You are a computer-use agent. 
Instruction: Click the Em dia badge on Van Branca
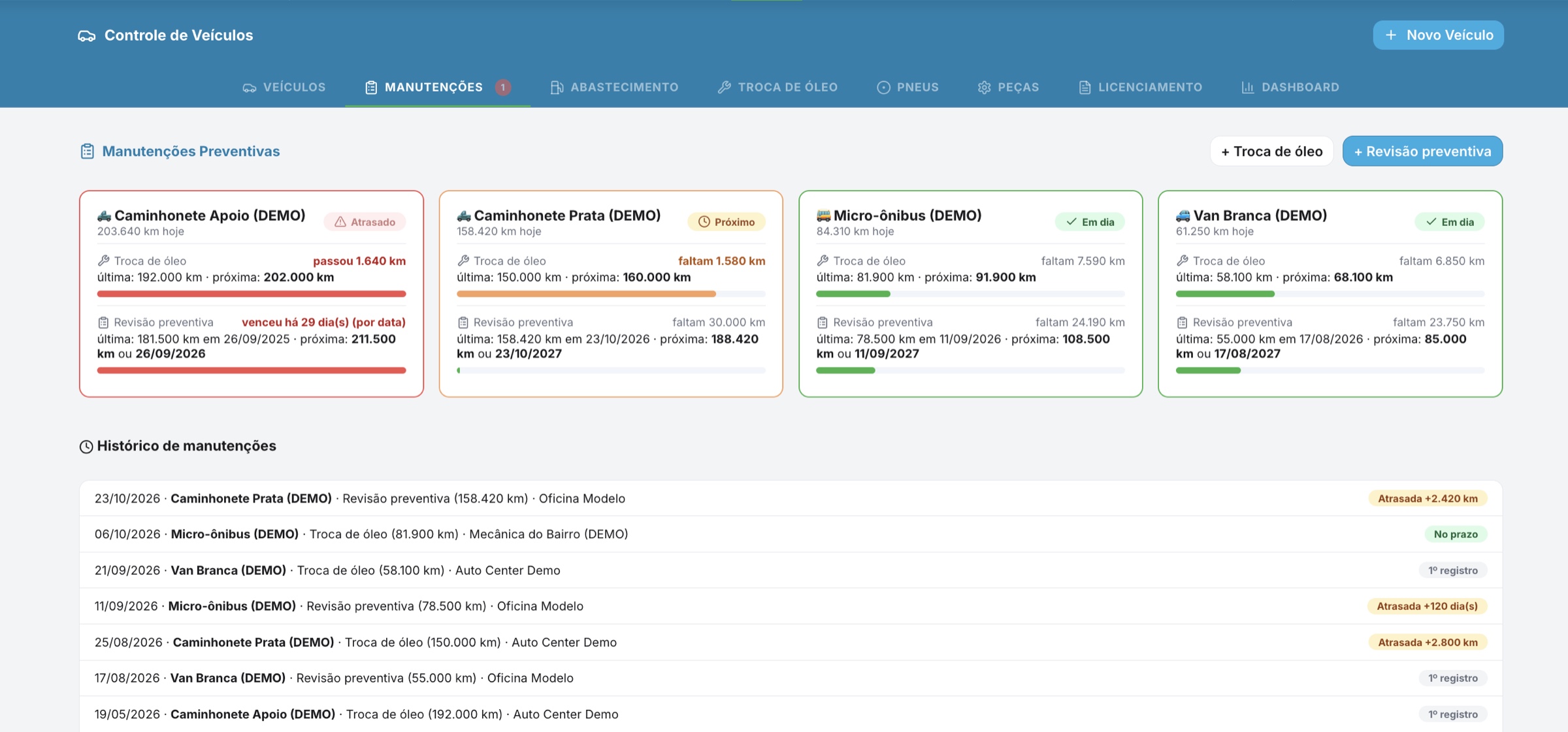(x=1449, y=222)
